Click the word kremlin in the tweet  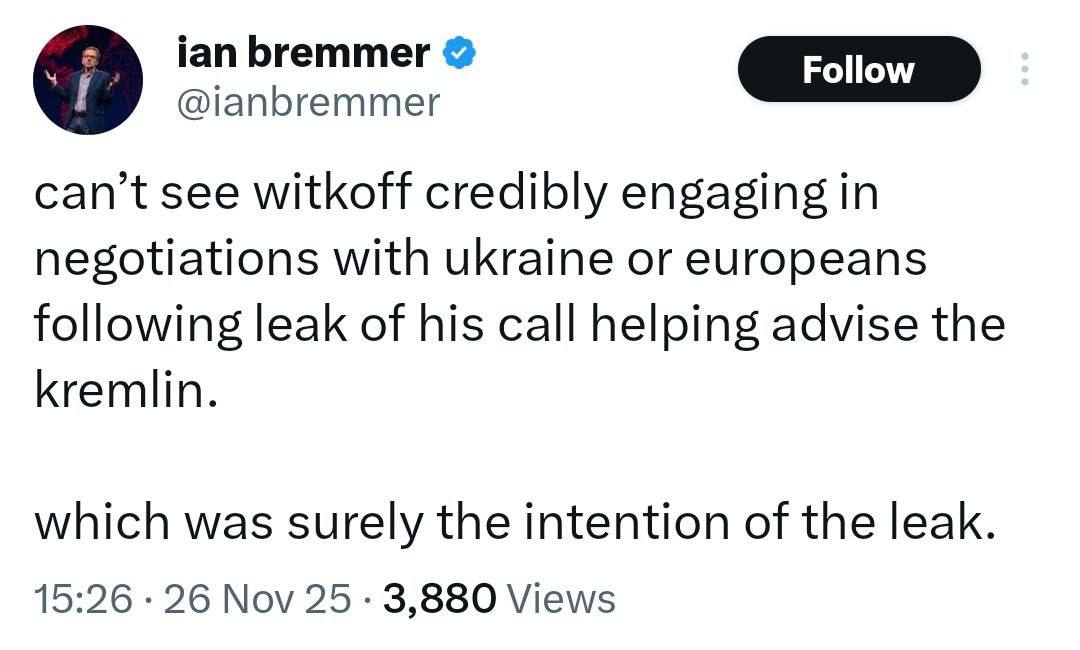point(126,391)
